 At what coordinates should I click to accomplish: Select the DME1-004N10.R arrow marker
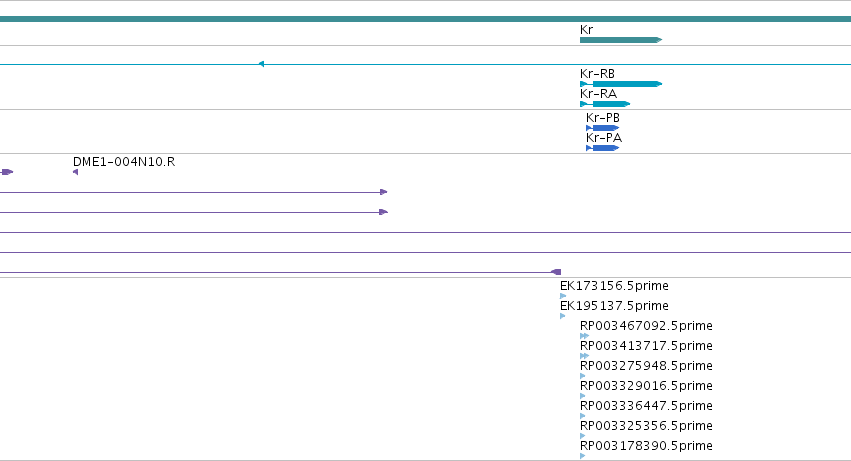[75, 172]
